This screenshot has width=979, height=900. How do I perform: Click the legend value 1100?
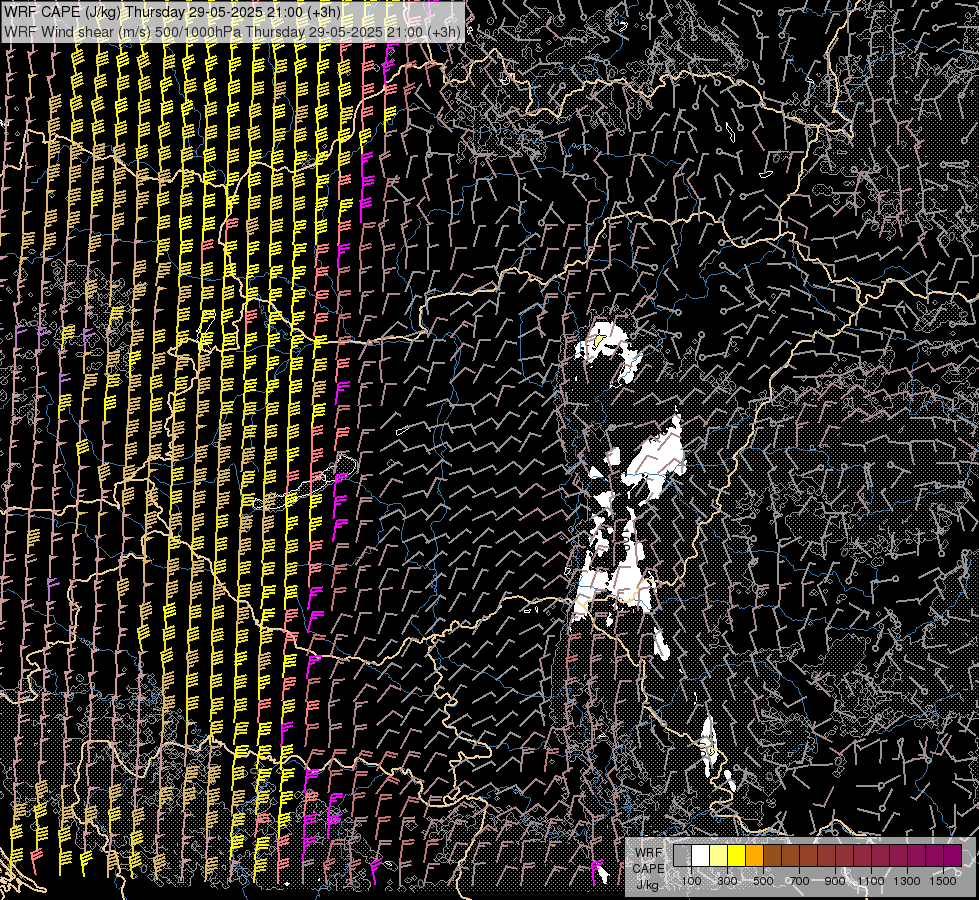pyautogui.click(x=870, y=881)
